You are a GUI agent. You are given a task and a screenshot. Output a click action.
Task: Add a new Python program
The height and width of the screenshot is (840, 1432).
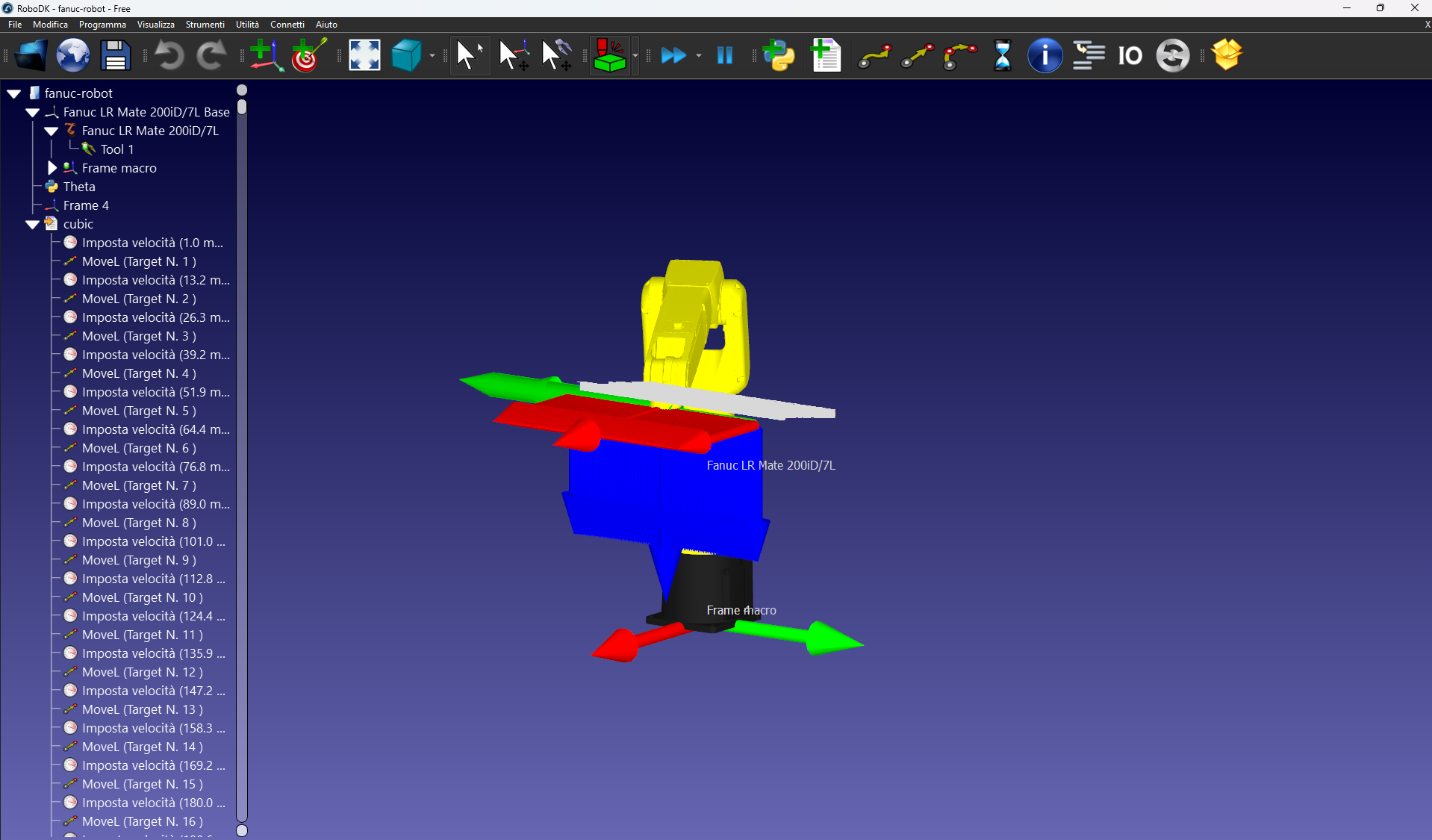click(779, 55)
